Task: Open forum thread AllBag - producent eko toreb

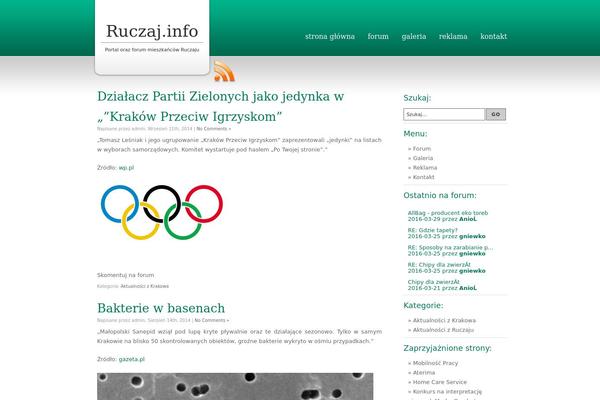Action: [x=448, y=213]
